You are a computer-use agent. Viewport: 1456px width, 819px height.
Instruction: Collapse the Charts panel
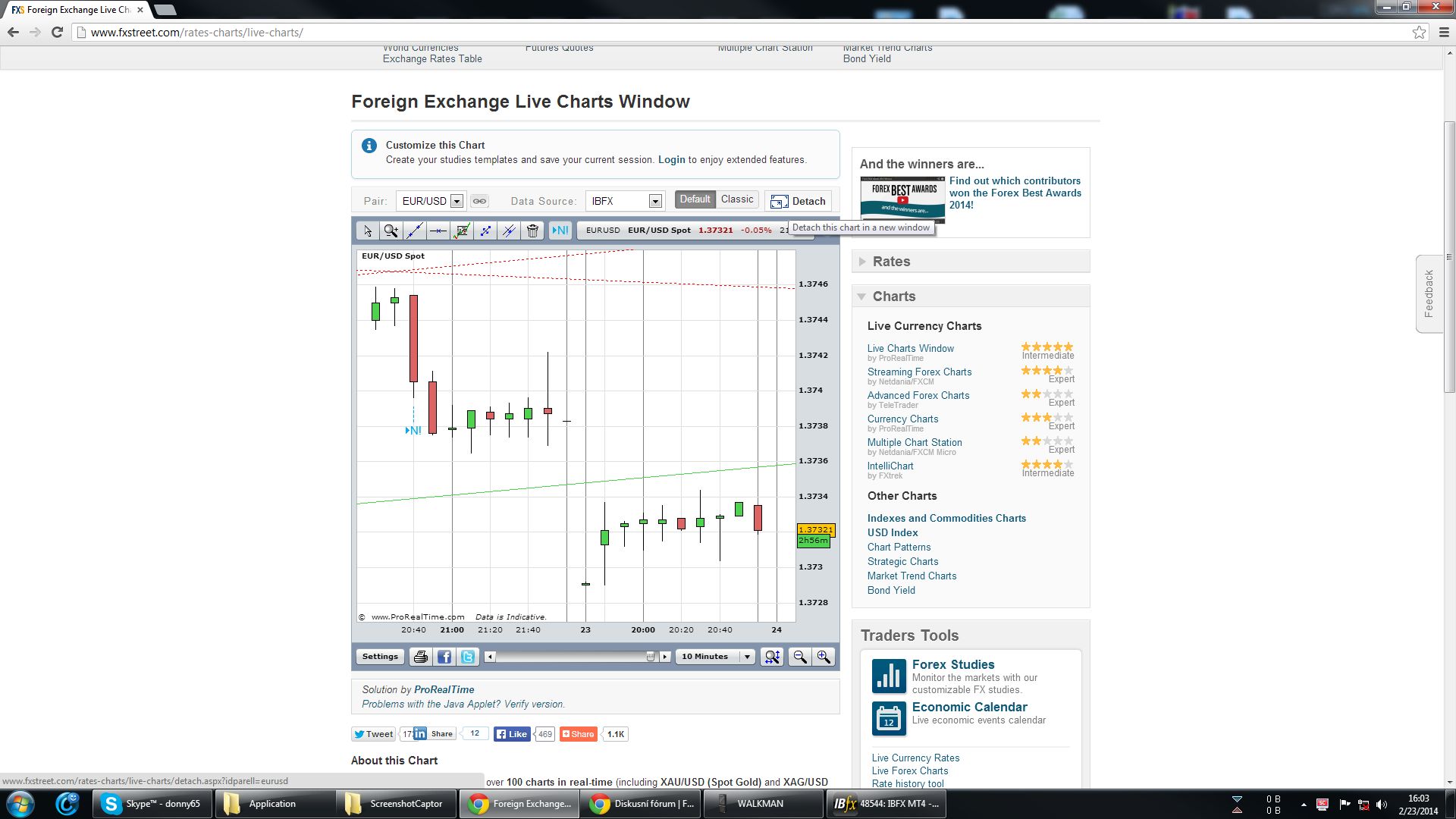pos(971,297)
